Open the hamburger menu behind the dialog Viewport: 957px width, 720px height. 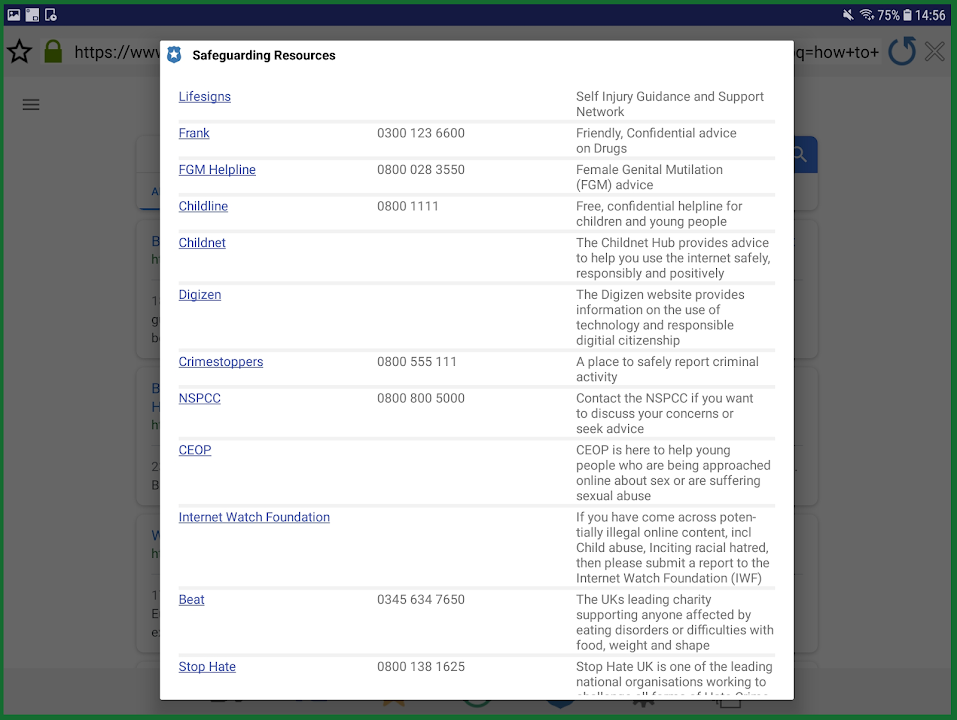(x=31, y=105)
